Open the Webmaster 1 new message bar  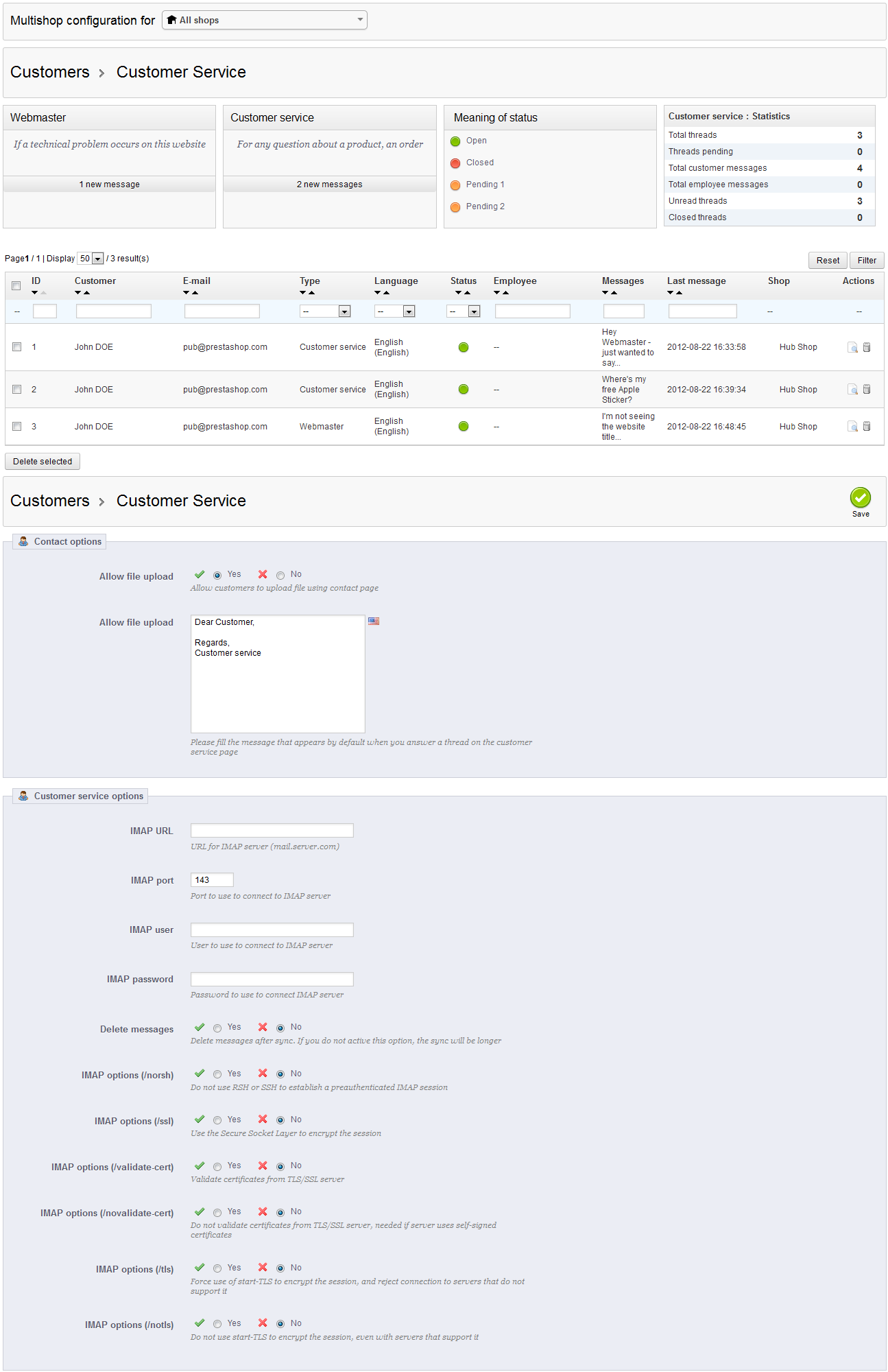[110, 185]
